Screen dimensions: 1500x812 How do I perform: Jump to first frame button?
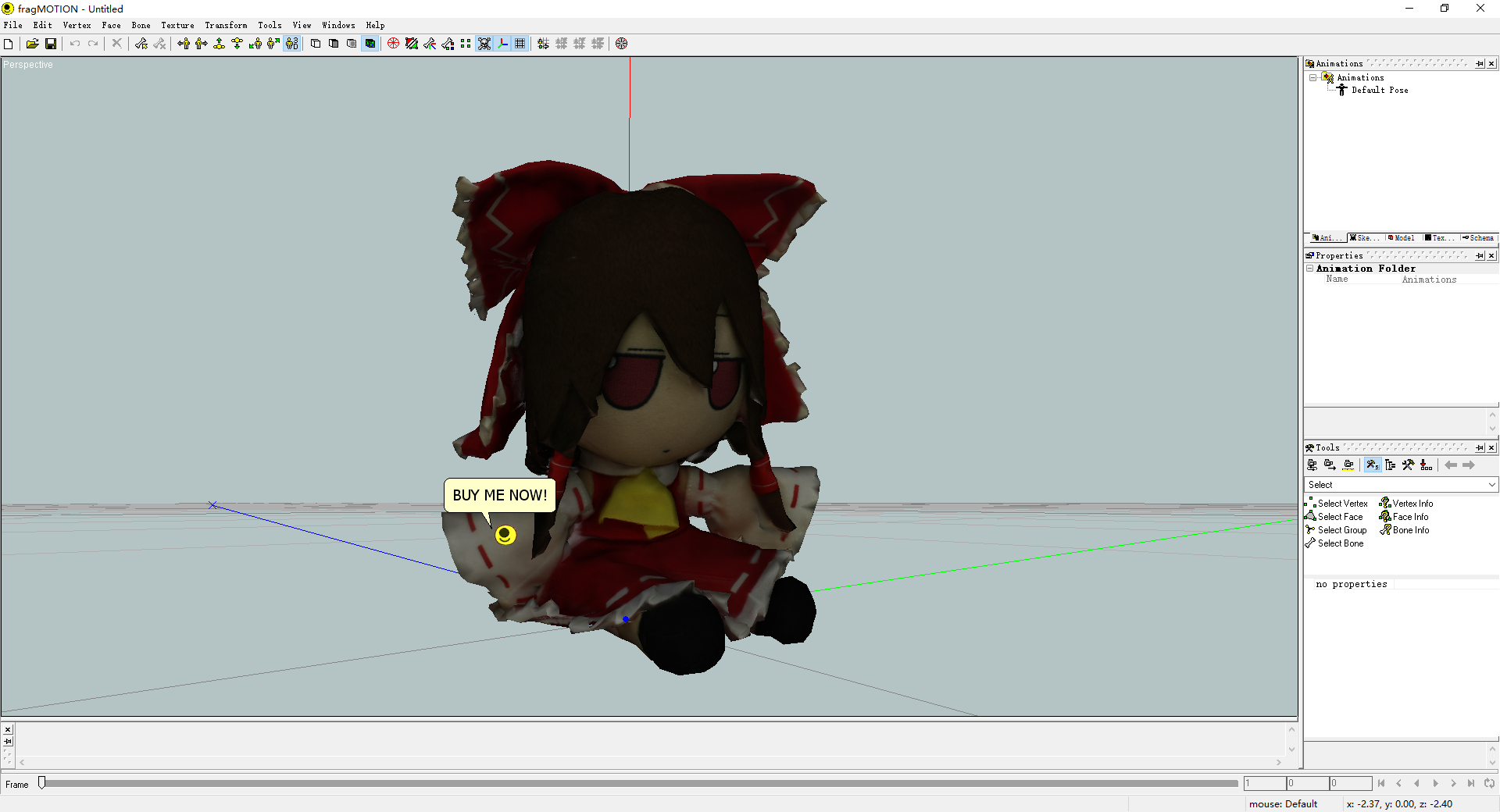[1381, 783]
